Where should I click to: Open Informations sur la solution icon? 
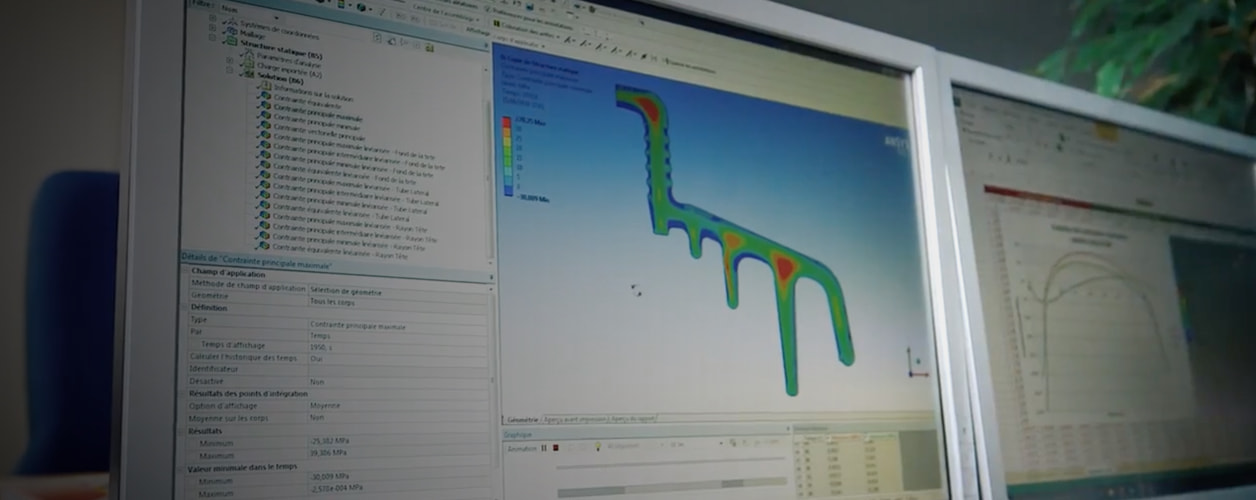point(264,86)
